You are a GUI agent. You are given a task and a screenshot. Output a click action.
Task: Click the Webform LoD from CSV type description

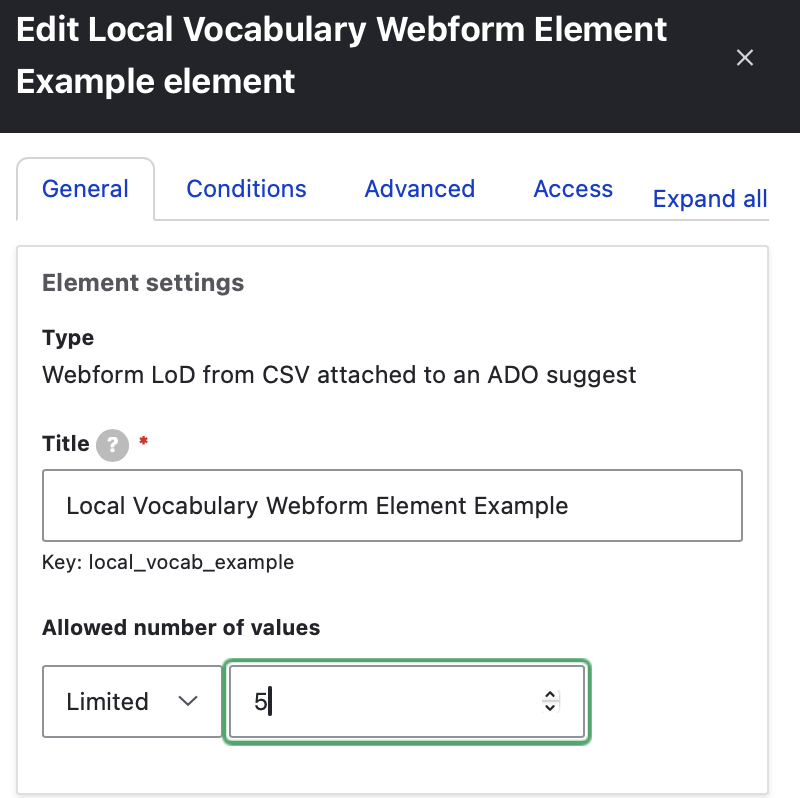[x=339, y=375]
